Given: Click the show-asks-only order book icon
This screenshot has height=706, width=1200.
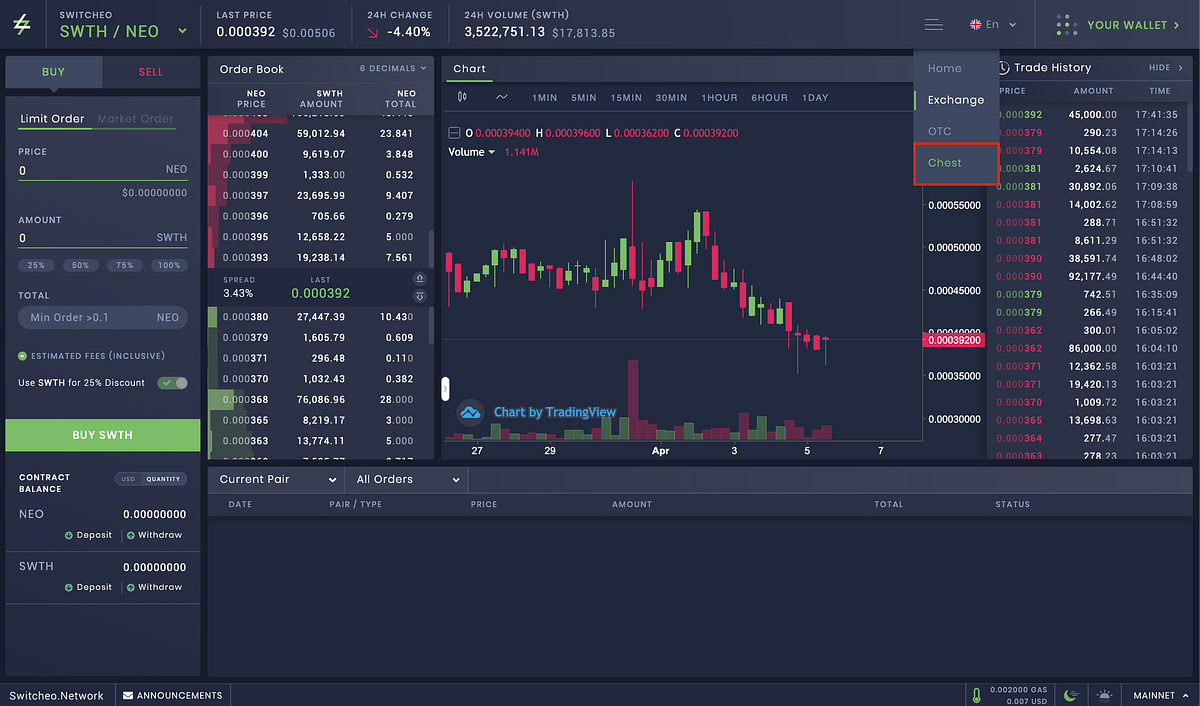Looking at the screenshot, I should click(x=420, y=279).
